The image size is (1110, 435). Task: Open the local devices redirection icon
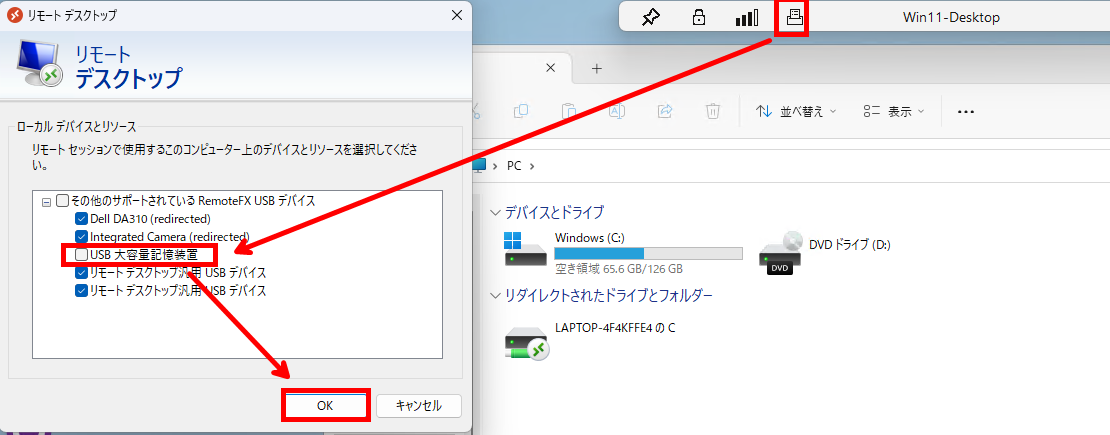(x=794, y=18)
